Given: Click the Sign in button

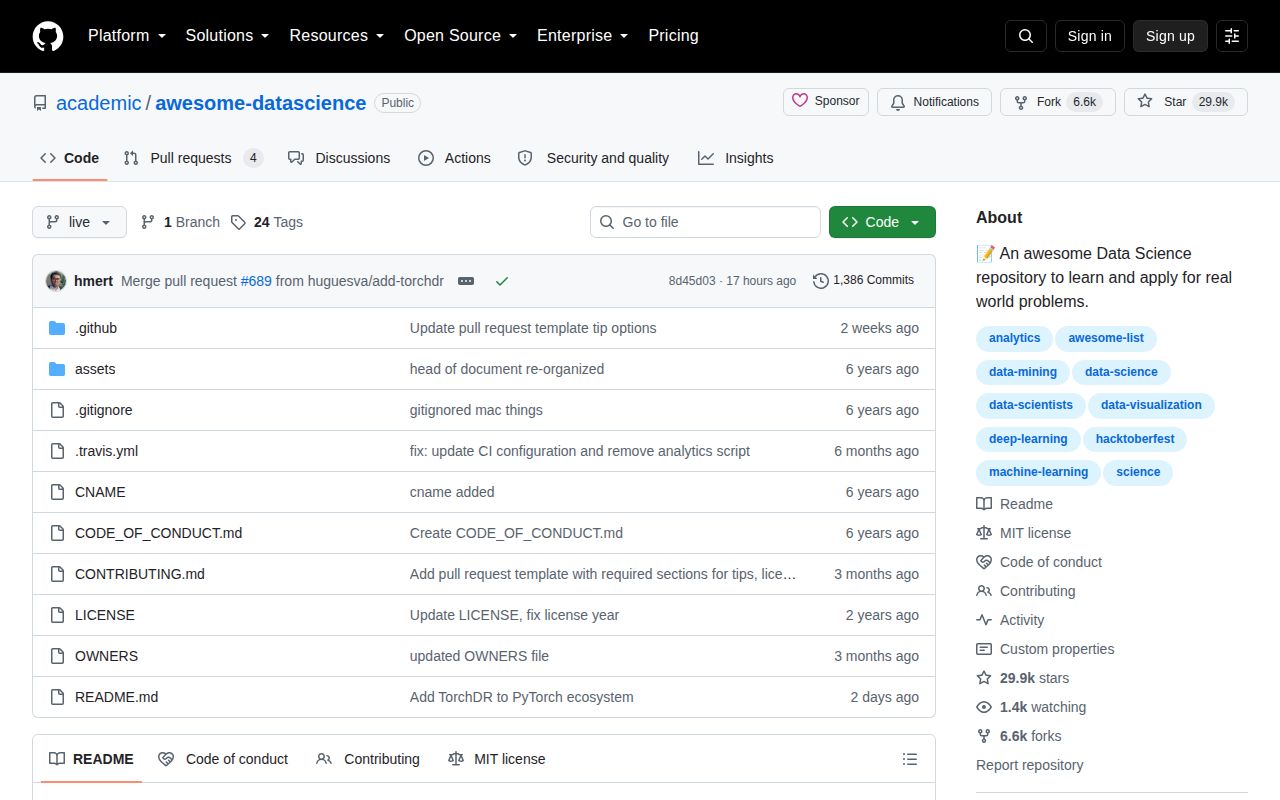Looking at the screenshot, I should click(x=1089, y=36).
